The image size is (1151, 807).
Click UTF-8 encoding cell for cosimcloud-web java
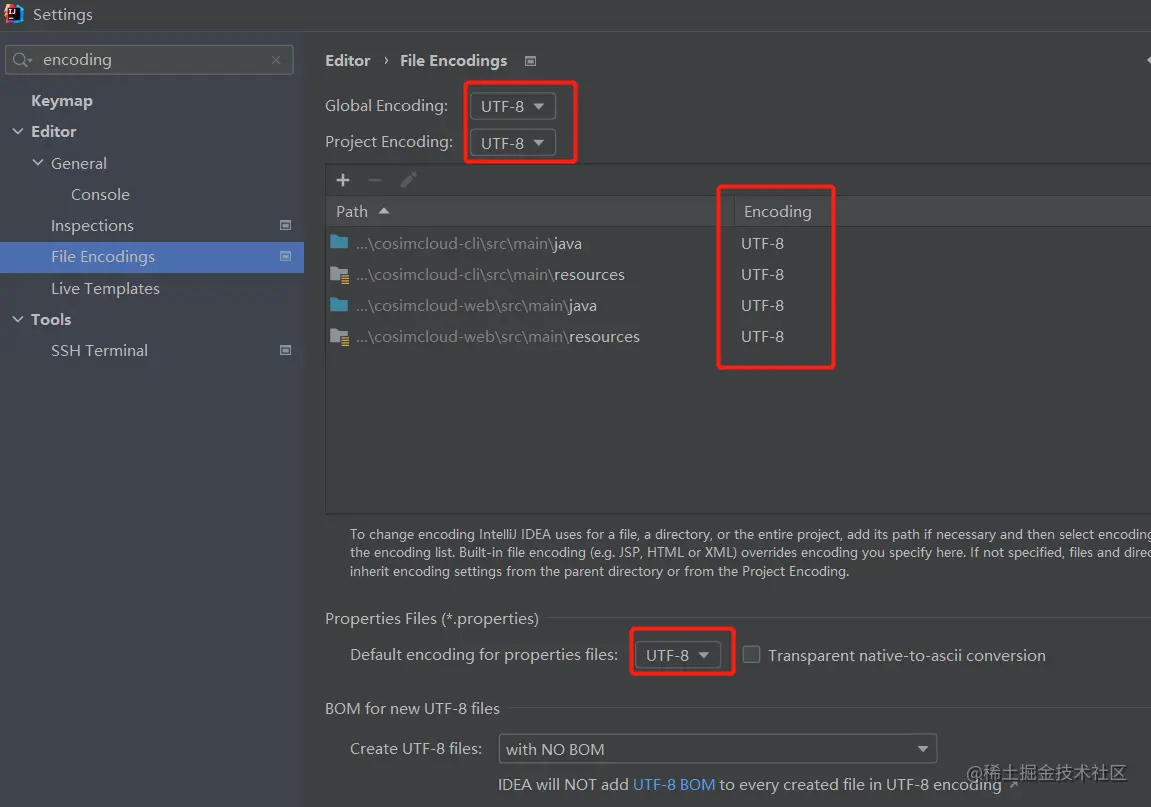[762, 305]
